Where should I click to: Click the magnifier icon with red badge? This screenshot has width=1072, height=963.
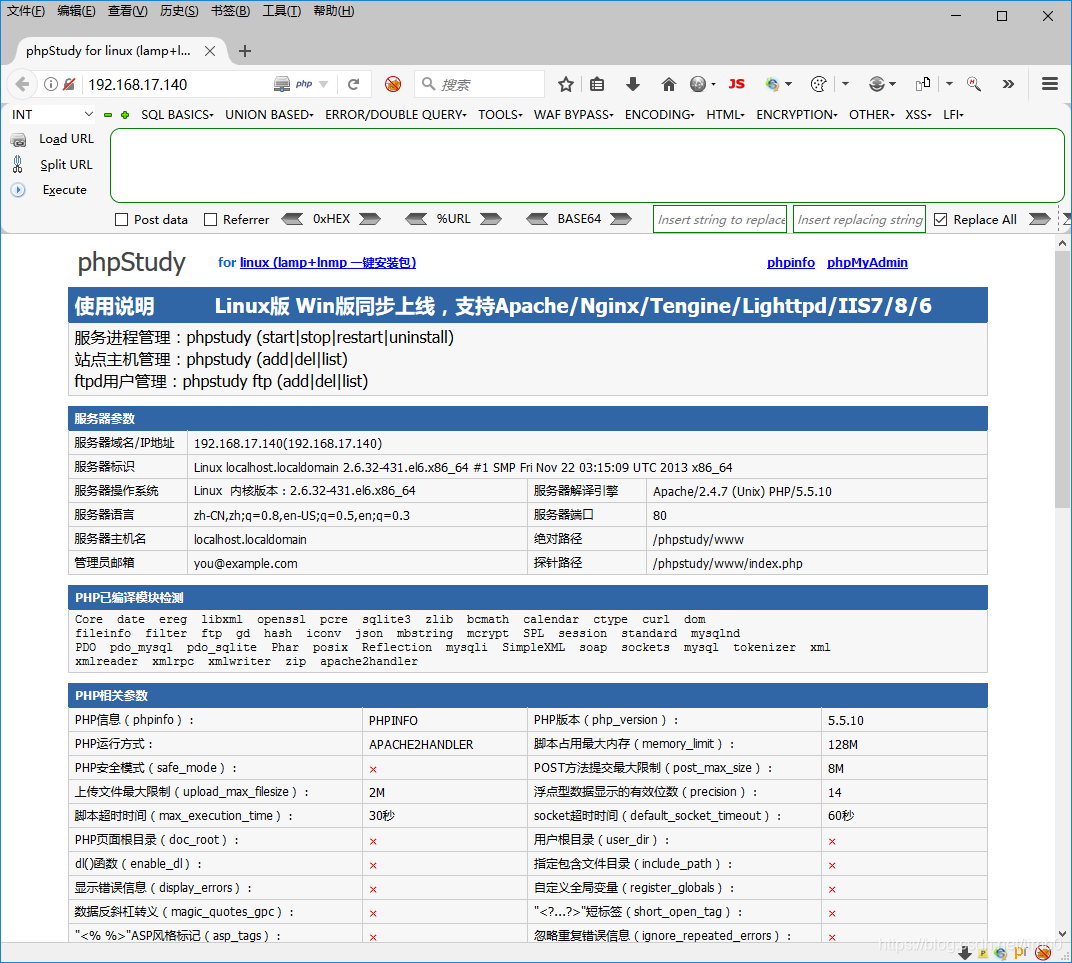point(974,84)
